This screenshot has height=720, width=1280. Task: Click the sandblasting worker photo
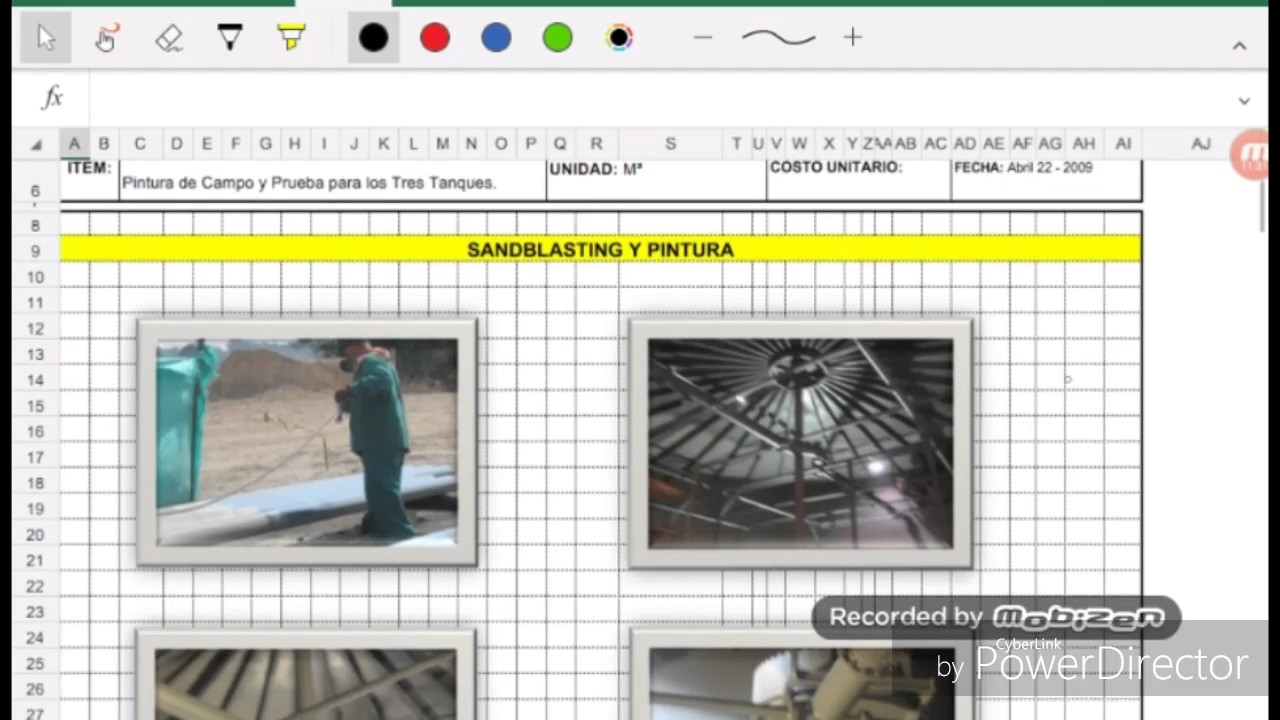pyautogui.click(x=307, y=442)
